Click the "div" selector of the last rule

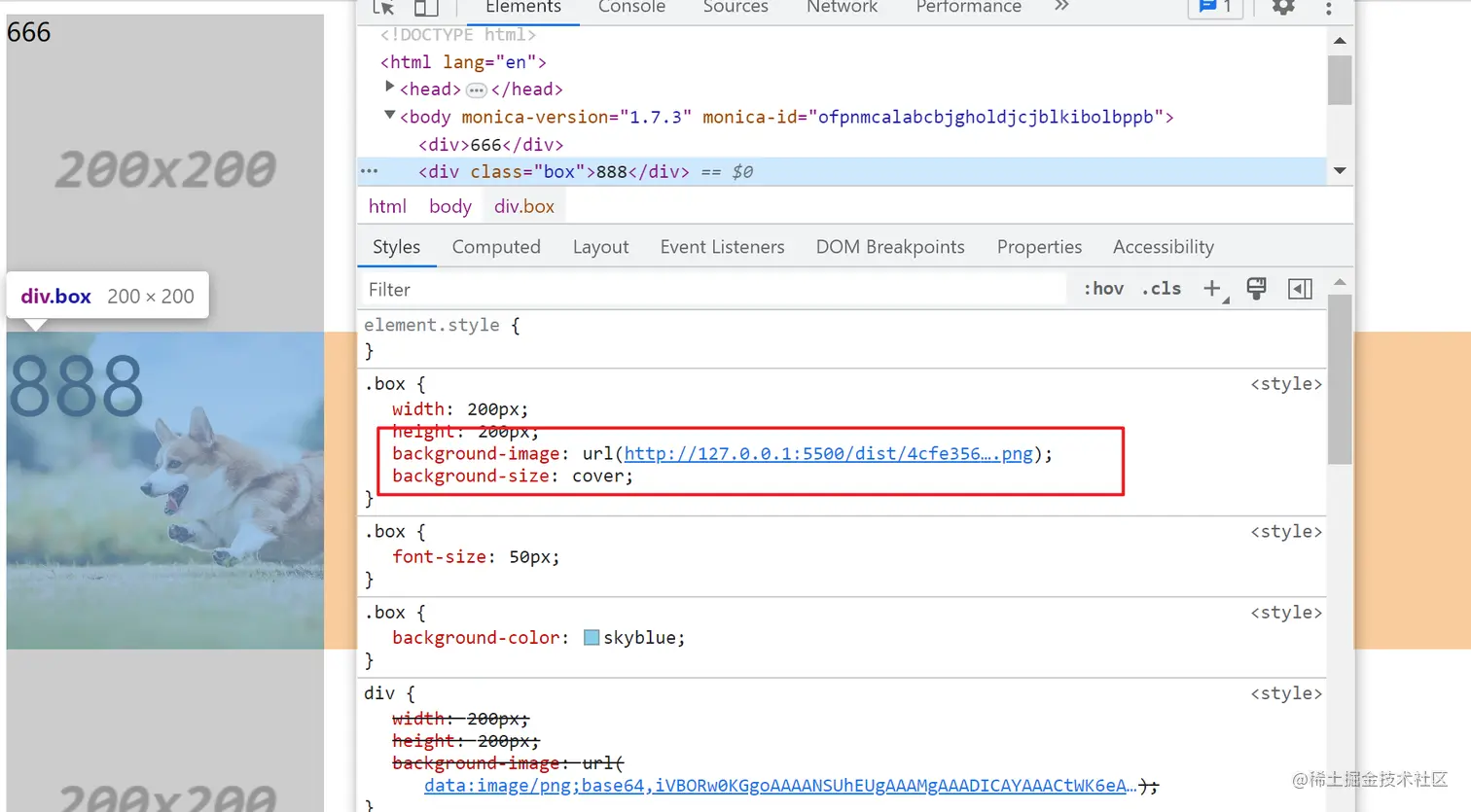[x=379, y=693]
